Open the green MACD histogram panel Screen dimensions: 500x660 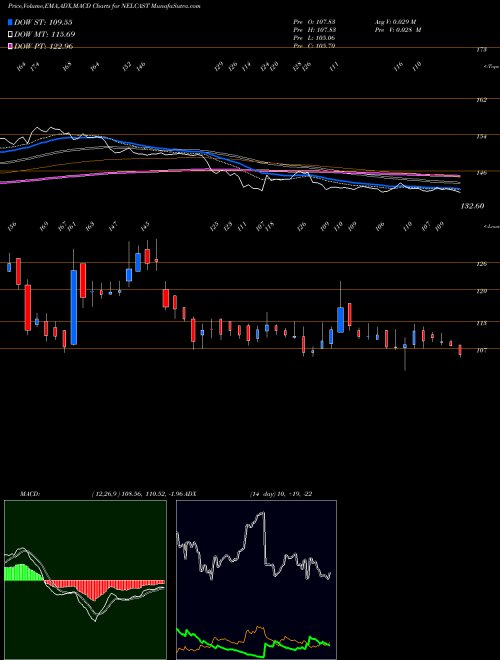click(x=85, y=580)
